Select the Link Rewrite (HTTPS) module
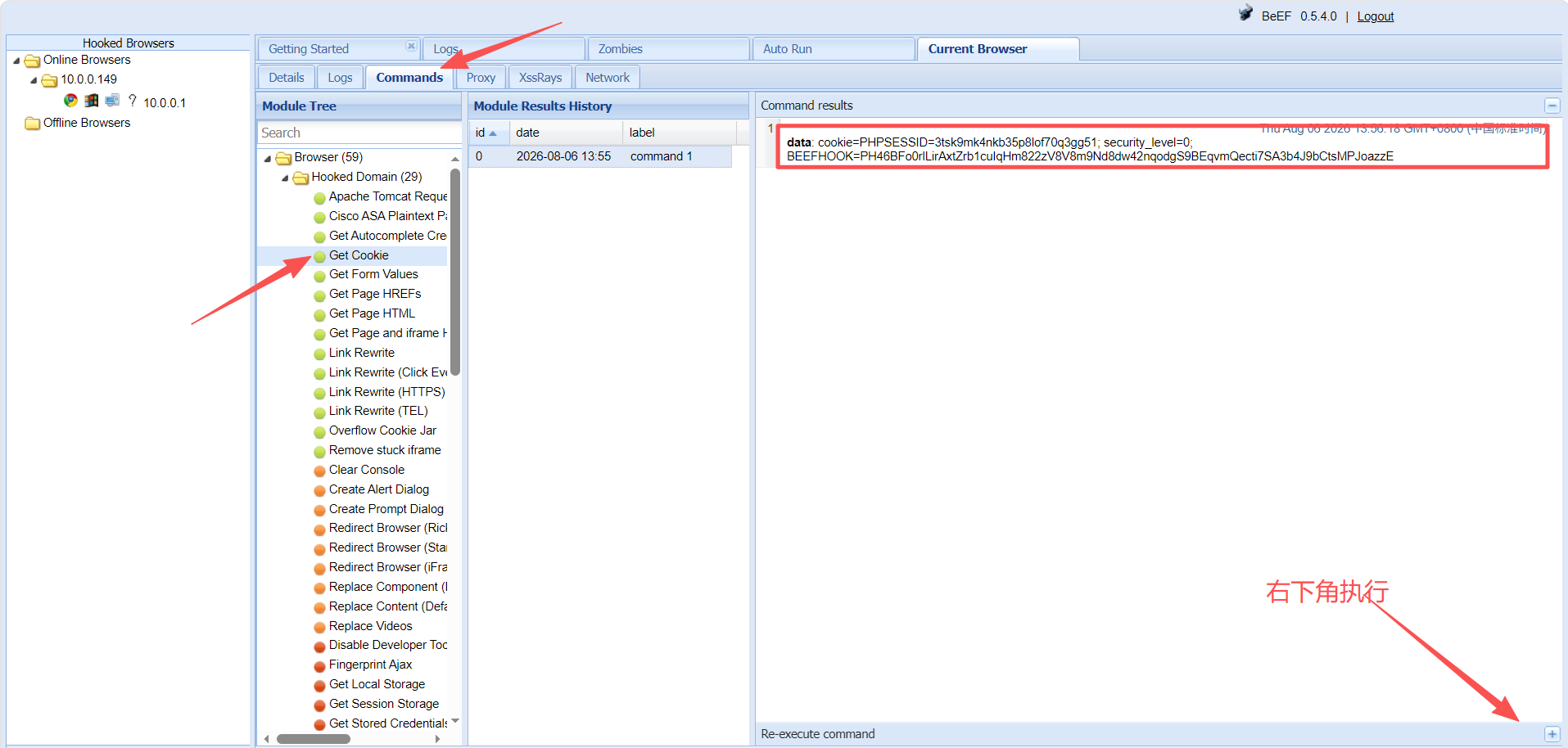 tap(387, 392)
